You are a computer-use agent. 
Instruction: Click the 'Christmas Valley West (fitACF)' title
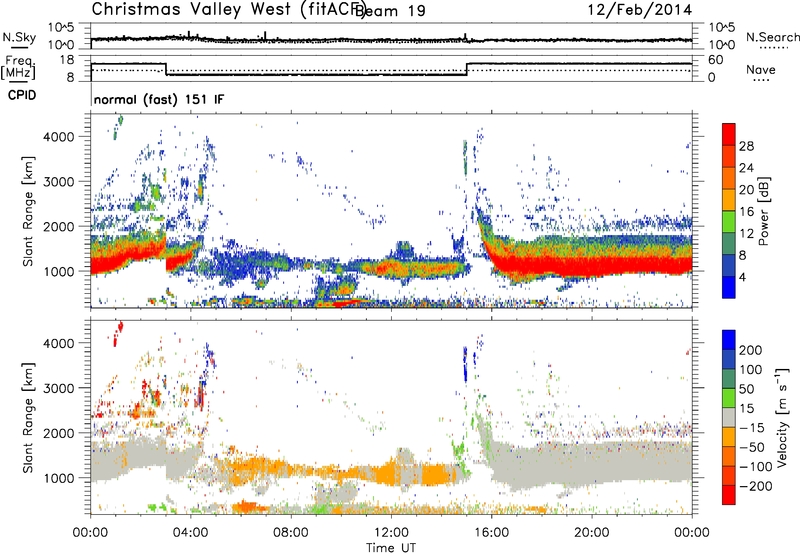coord(228,9)
